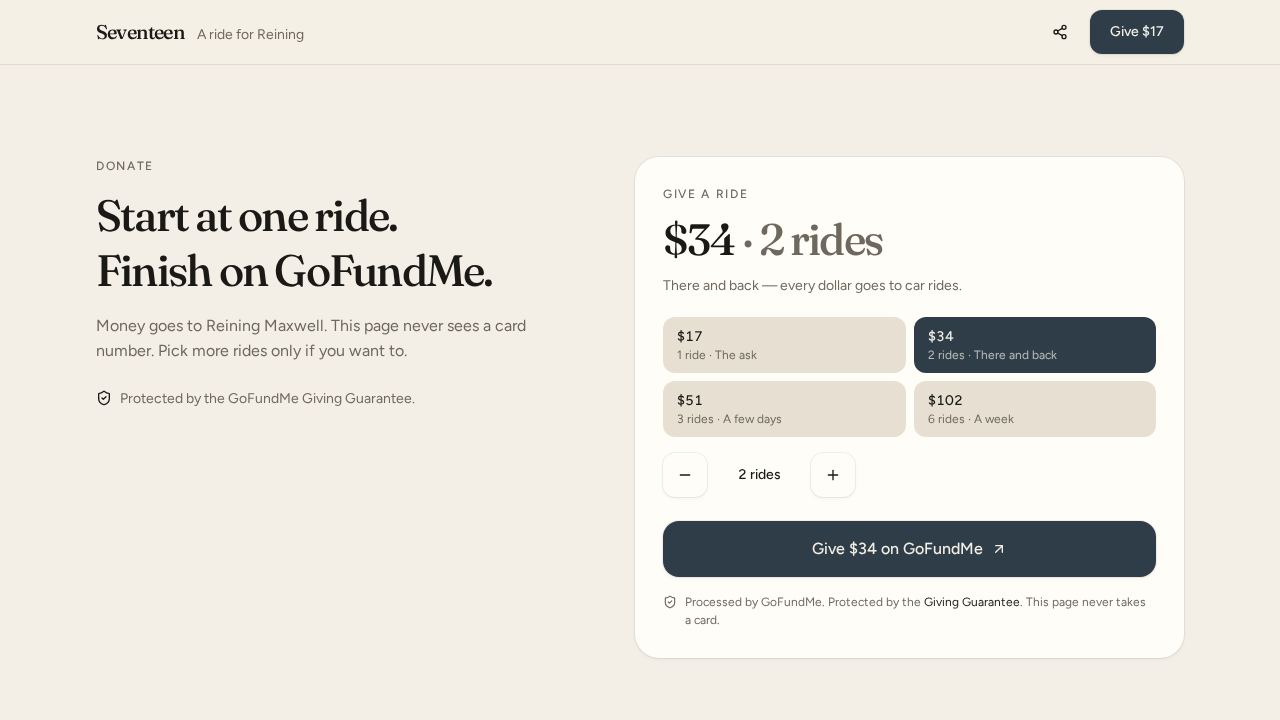Click the share icon in header
The image size is (1280, 720).
point(1060,32)
